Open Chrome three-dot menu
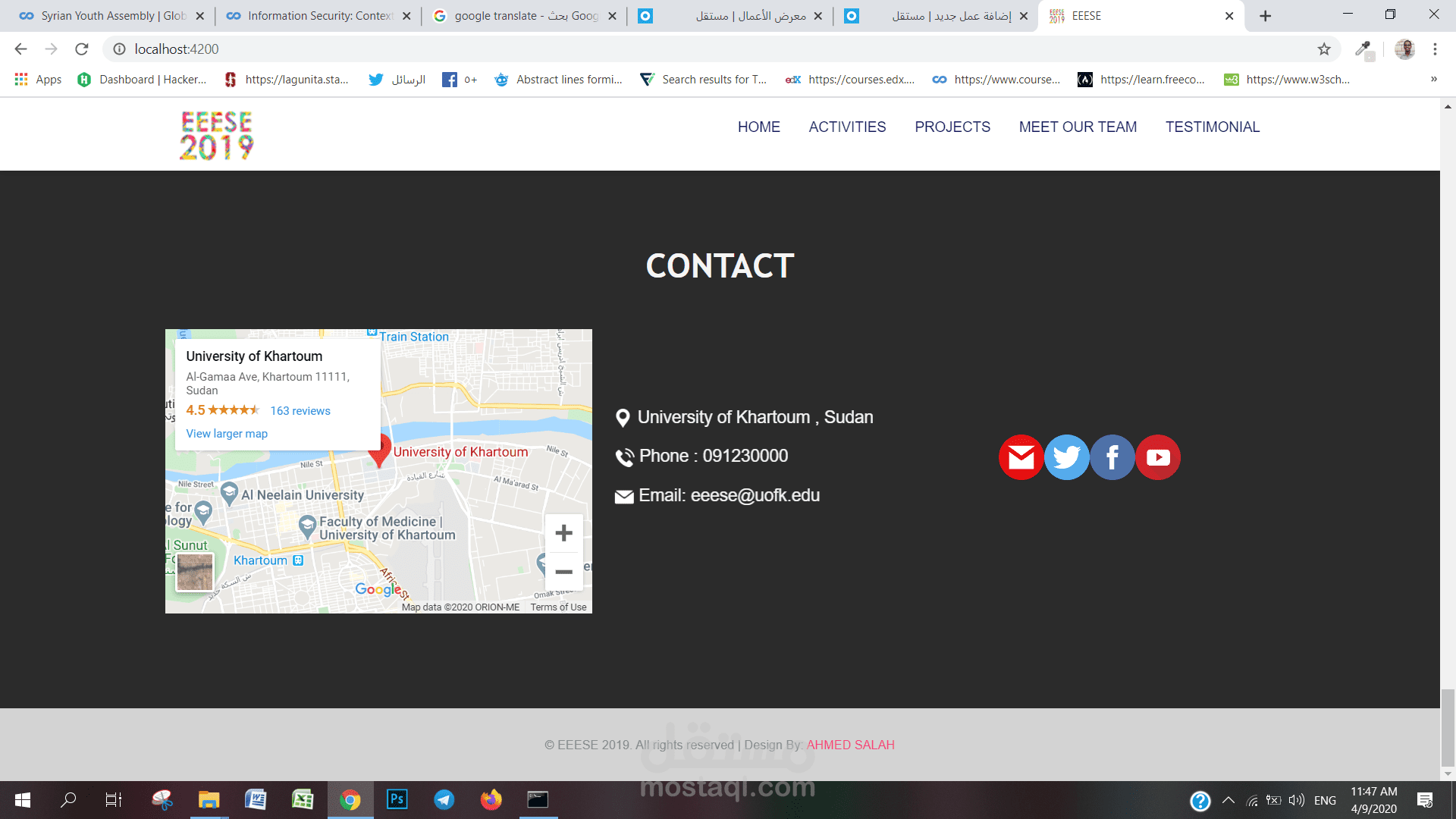Image resolution: width=1456 pixels, height=819 pixels. (x=1435, y=49)
